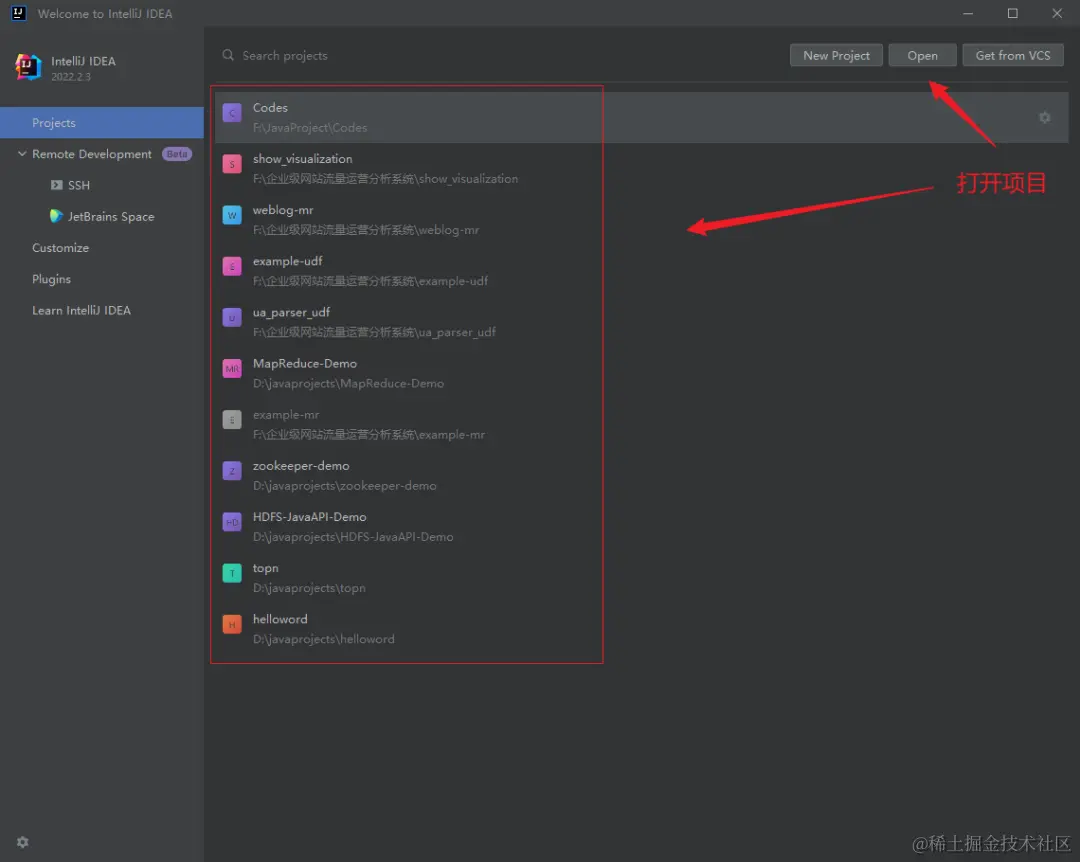Click the gray example-mr project icon
Screen dimensions: 1080x862
point(232,420)
